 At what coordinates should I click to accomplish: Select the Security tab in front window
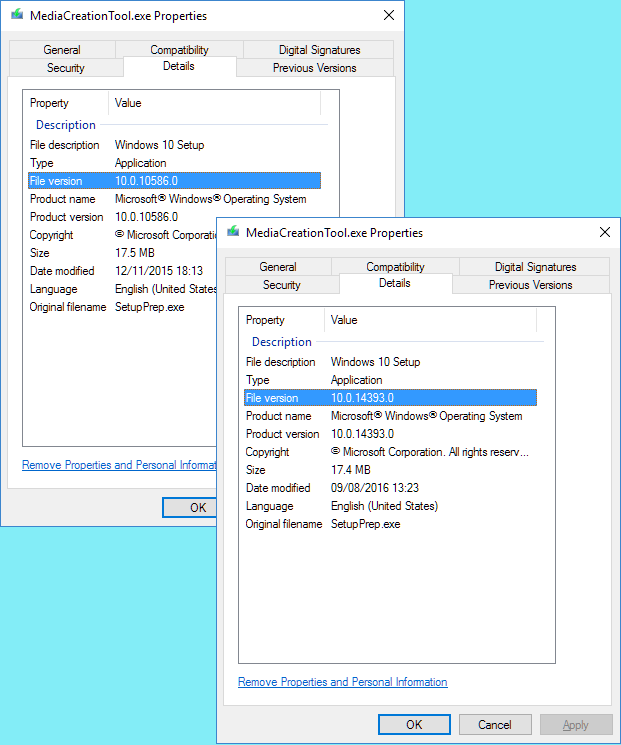[282, 285]
